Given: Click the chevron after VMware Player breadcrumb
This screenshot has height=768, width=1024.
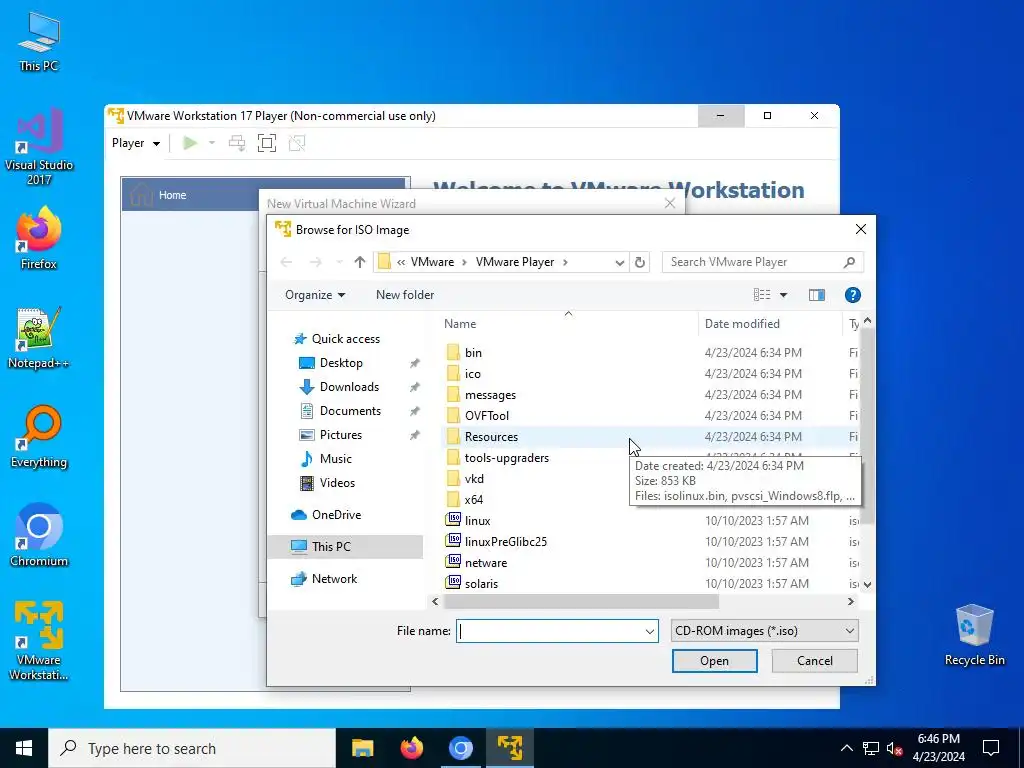Looking at the screenshot, I should coord(565,262).
